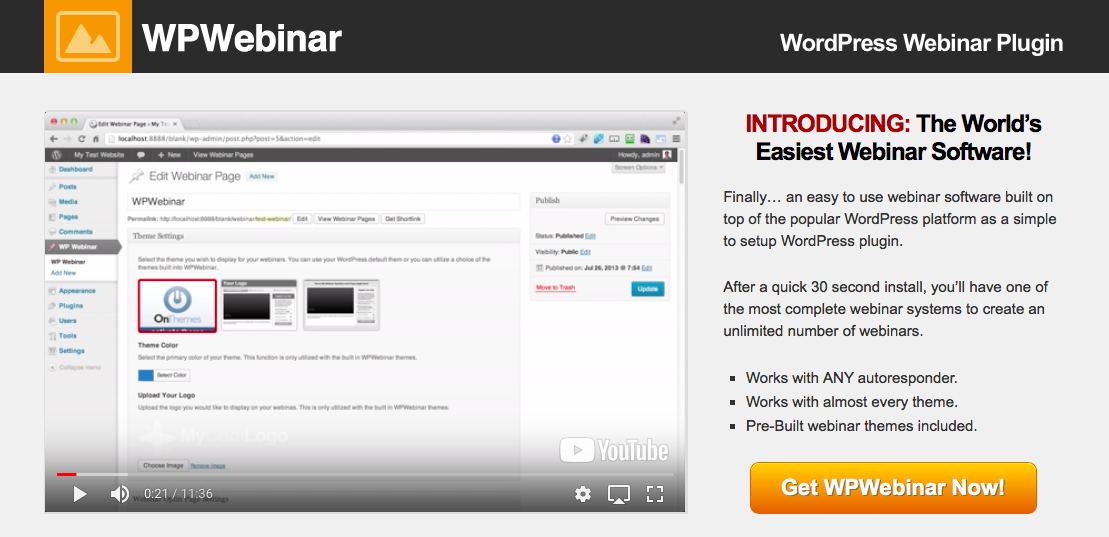Image resolution: width=1109 pixels, height=537 pixels.
Task: Edit the Published on date
Action: pos(646,268)
